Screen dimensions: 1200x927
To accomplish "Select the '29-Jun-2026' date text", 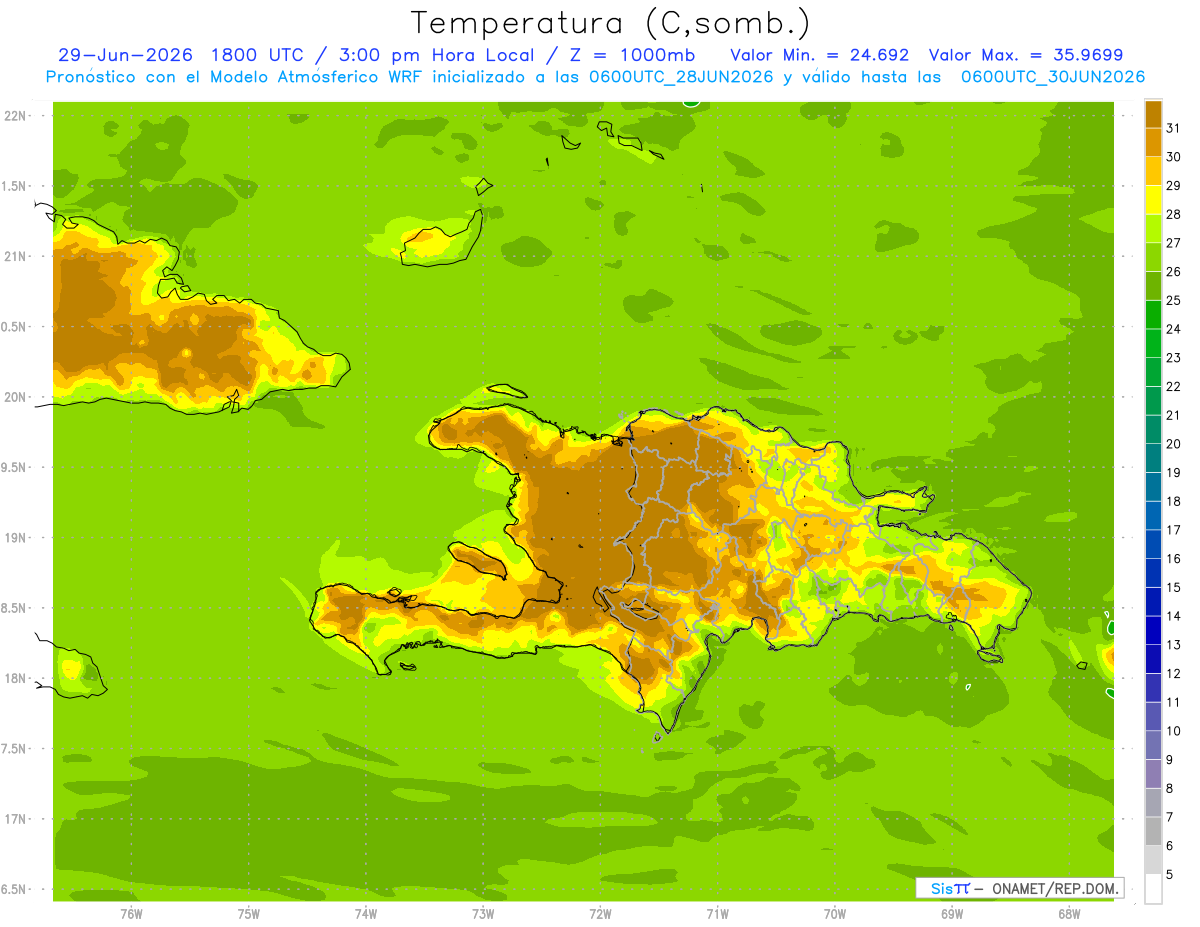I will tap(125, 55).
